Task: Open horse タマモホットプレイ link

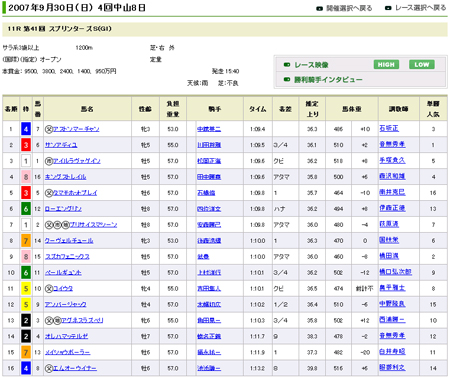Action: point(75,193)
